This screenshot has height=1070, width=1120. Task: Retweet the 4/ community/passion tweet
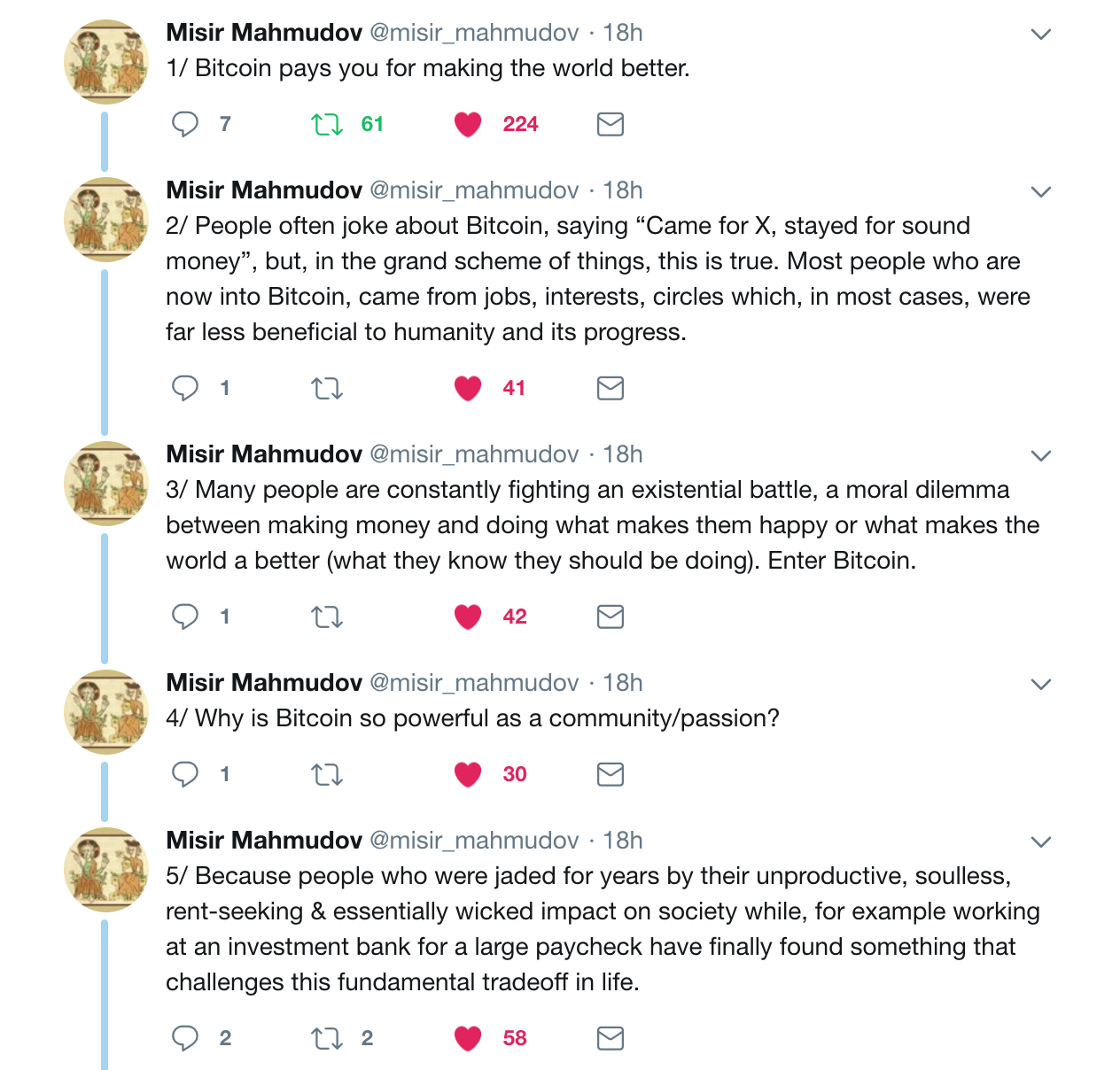(x=327, y=774)
